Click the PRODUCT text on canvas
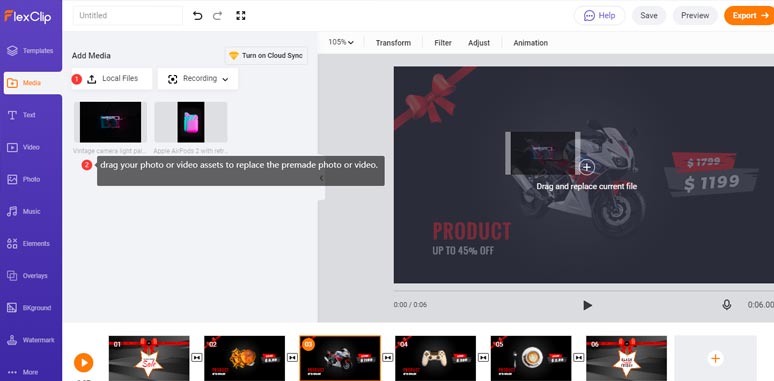The image size is (774, 381). click(x=471, y=231)
